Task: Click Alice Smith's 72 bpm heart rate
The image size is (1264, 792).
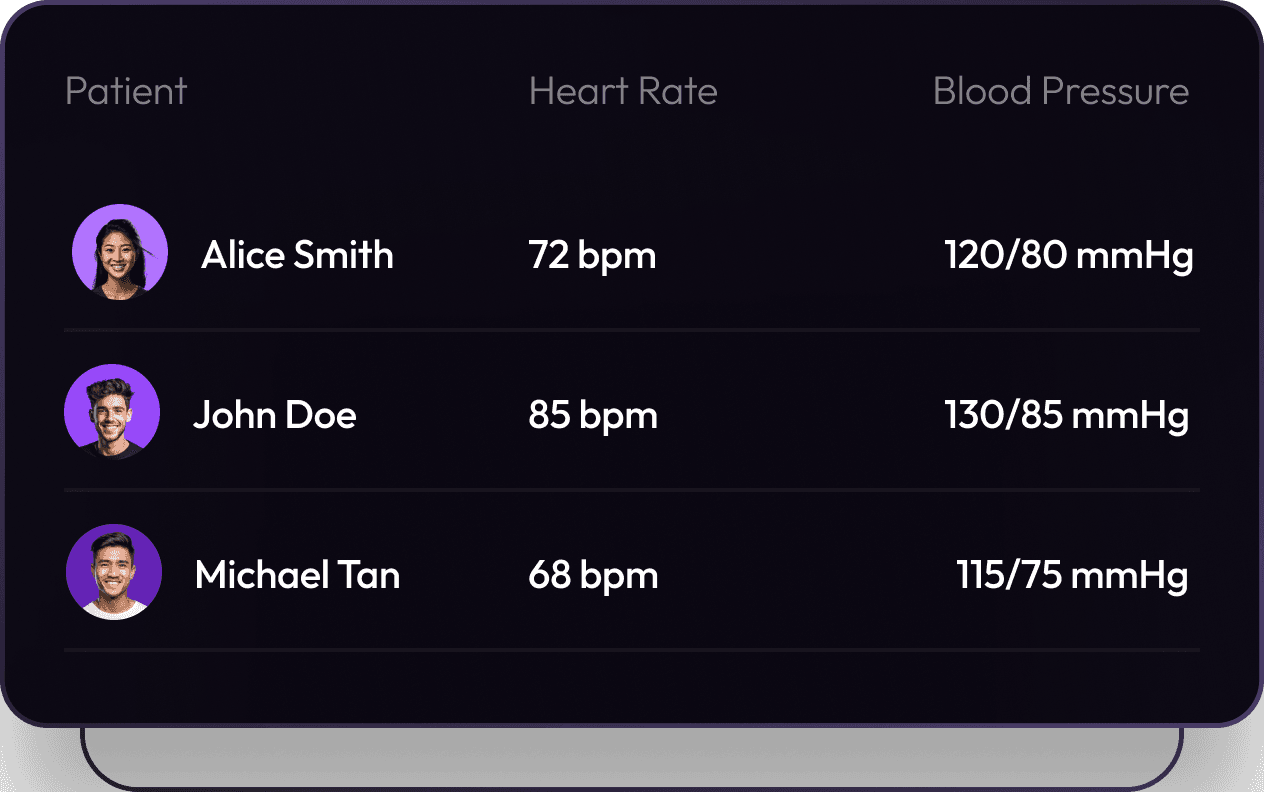Action: (x=592, y=256)
